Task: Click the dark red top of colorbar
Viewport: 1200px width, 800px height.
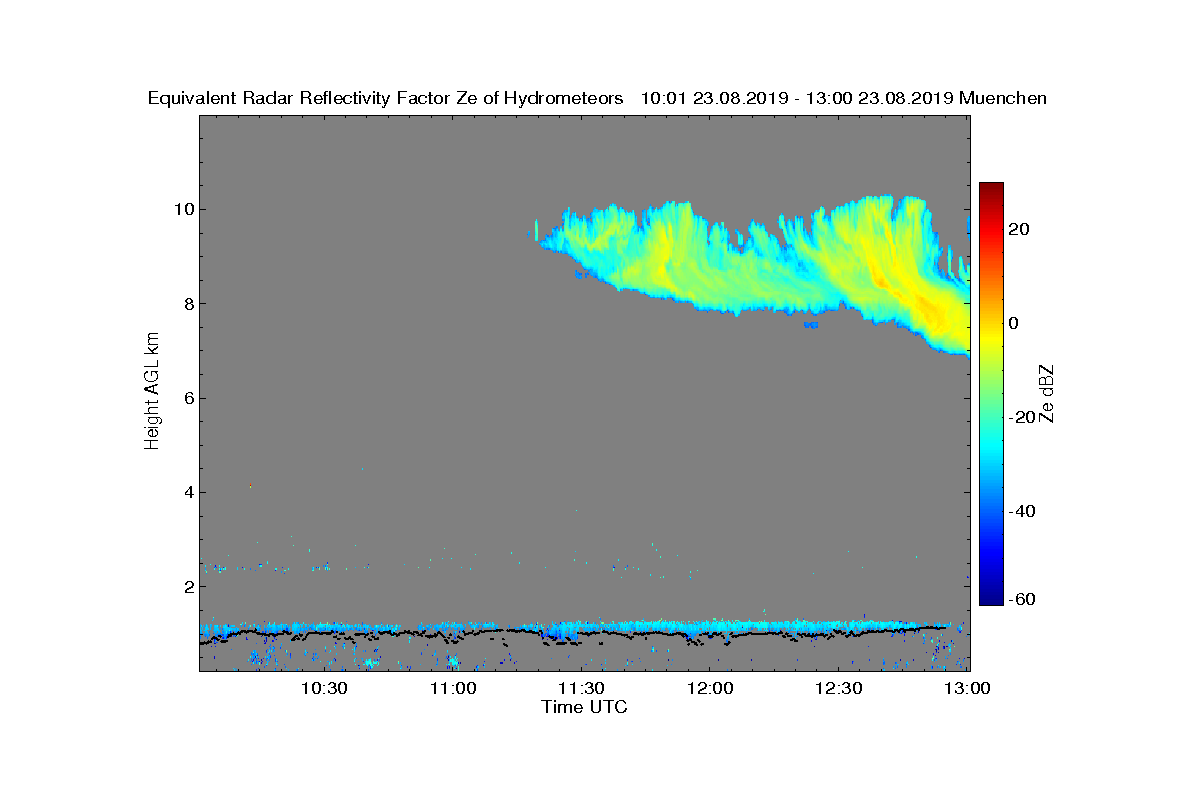Action: [x=991, y=188]
